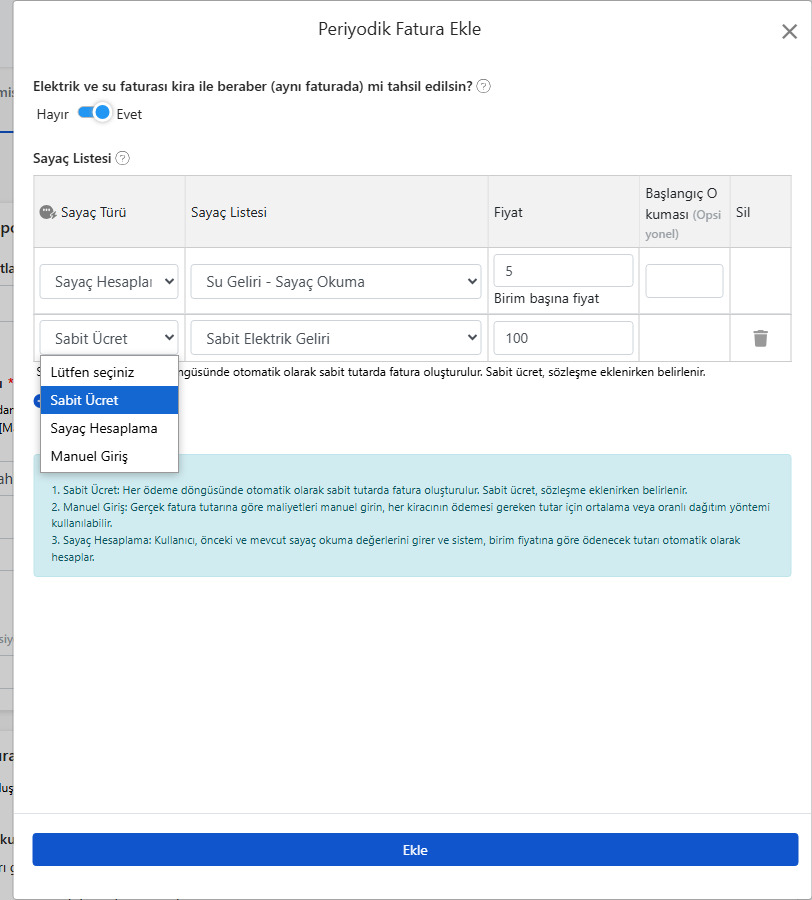
Task: Click the Birim başına fiyat text
Action: pos(546,298)
